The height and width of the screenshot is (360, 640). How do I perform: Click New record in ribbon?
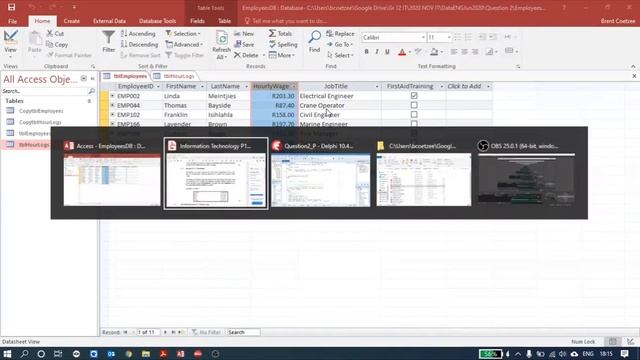244,33
